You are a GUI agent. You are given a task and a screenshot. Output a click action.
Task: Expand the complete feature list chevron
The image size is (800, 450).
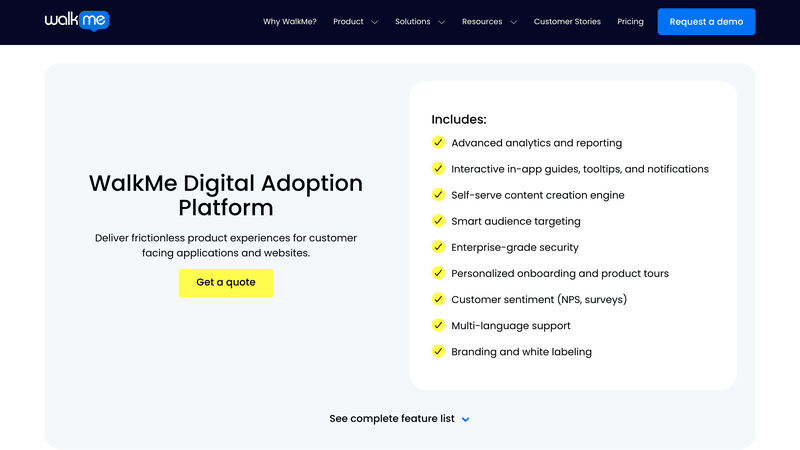pos(466,419)
